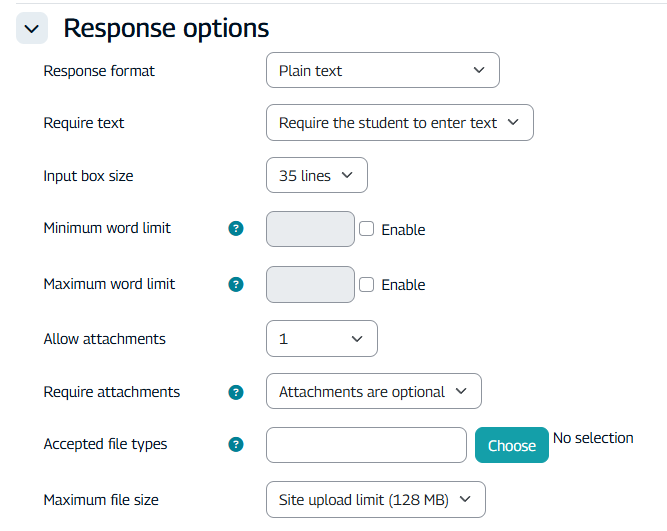Click the Accepted file types text field

pos(366,445)
